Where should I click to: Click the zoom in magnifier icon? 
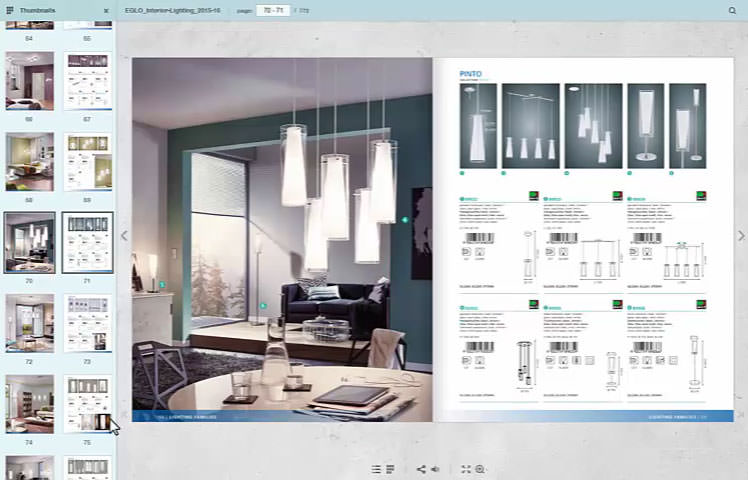pos(480,469)
